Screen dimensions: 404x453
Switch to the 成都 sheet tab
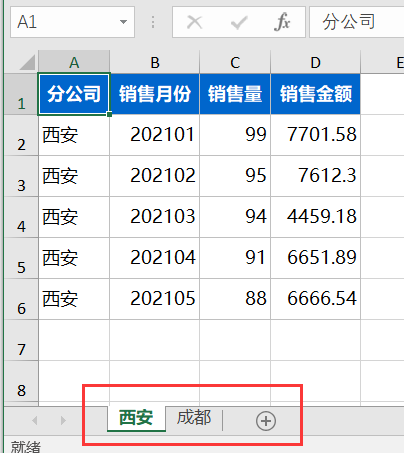pos(194,418)
